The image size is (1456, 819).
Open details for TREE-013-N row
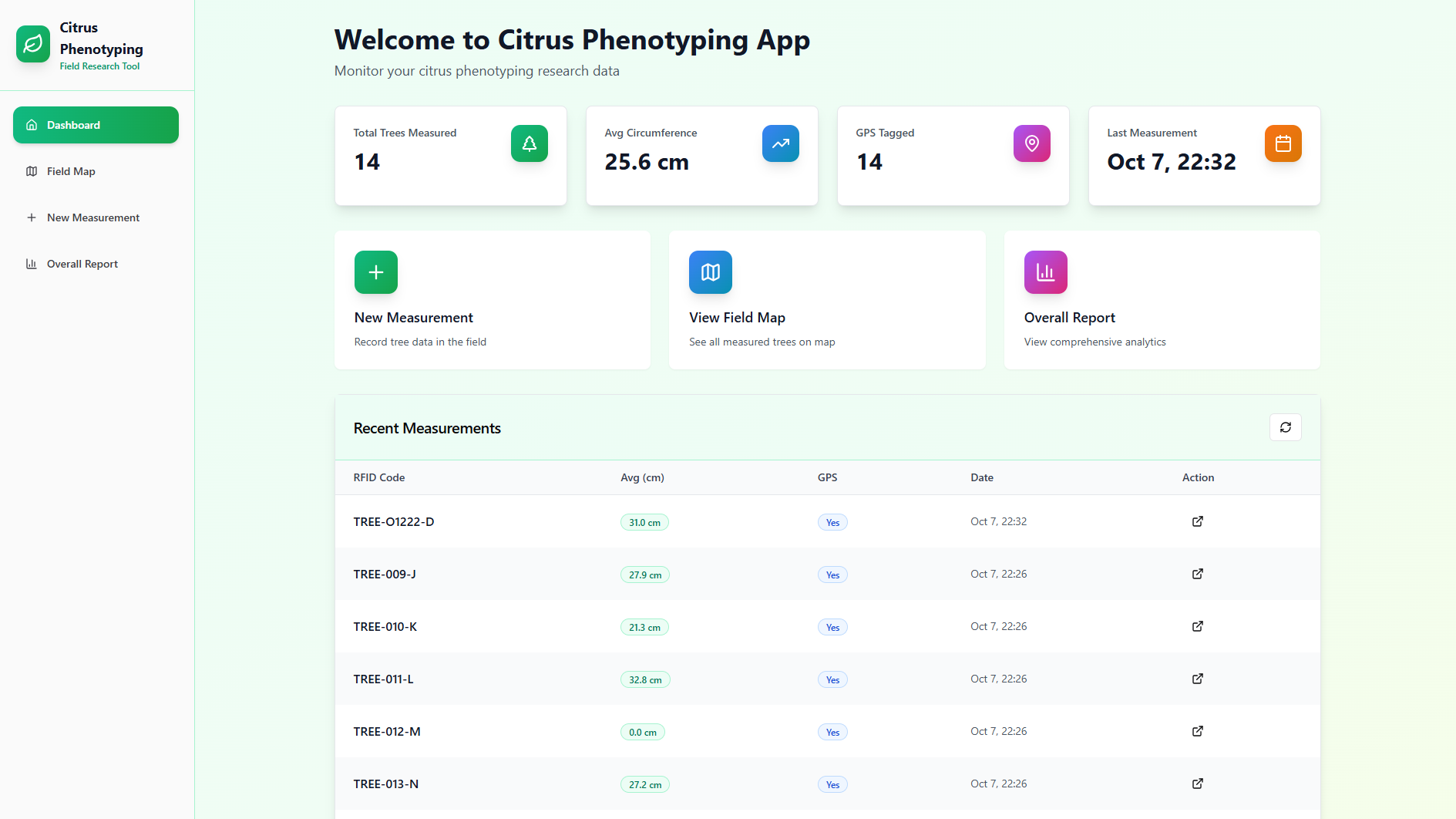coord(1198,784)
